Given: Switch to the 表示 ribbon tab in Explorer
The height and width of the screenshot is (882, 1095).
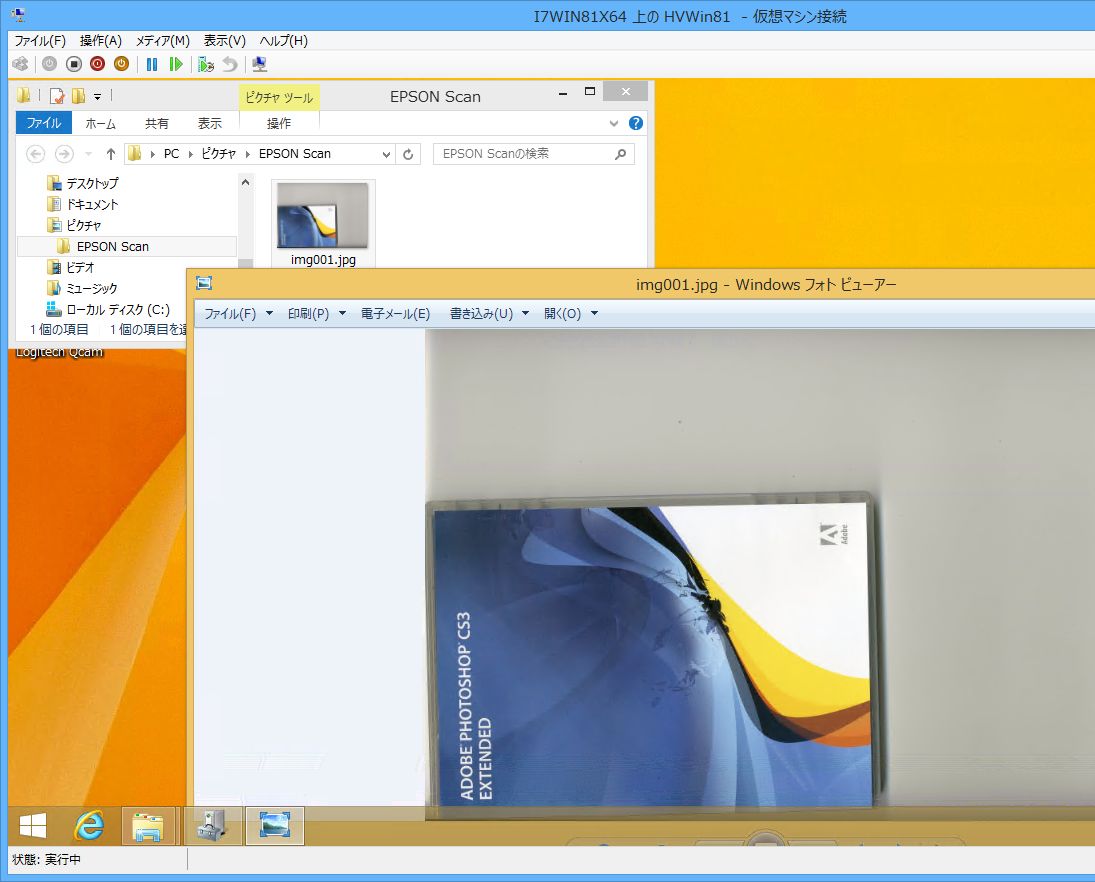Looking at the screenshot, I should coord(210,124).
